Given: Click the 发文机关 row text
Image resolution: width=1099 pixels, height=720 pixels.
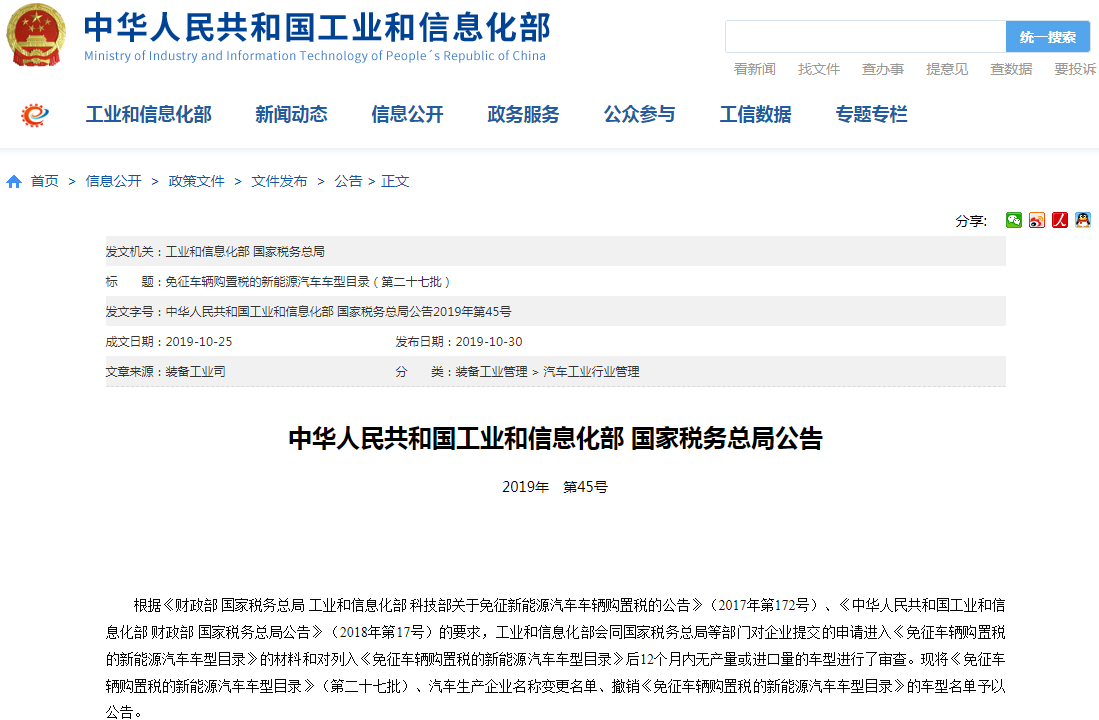Looking at the screenshot, I should pos(215,252).
